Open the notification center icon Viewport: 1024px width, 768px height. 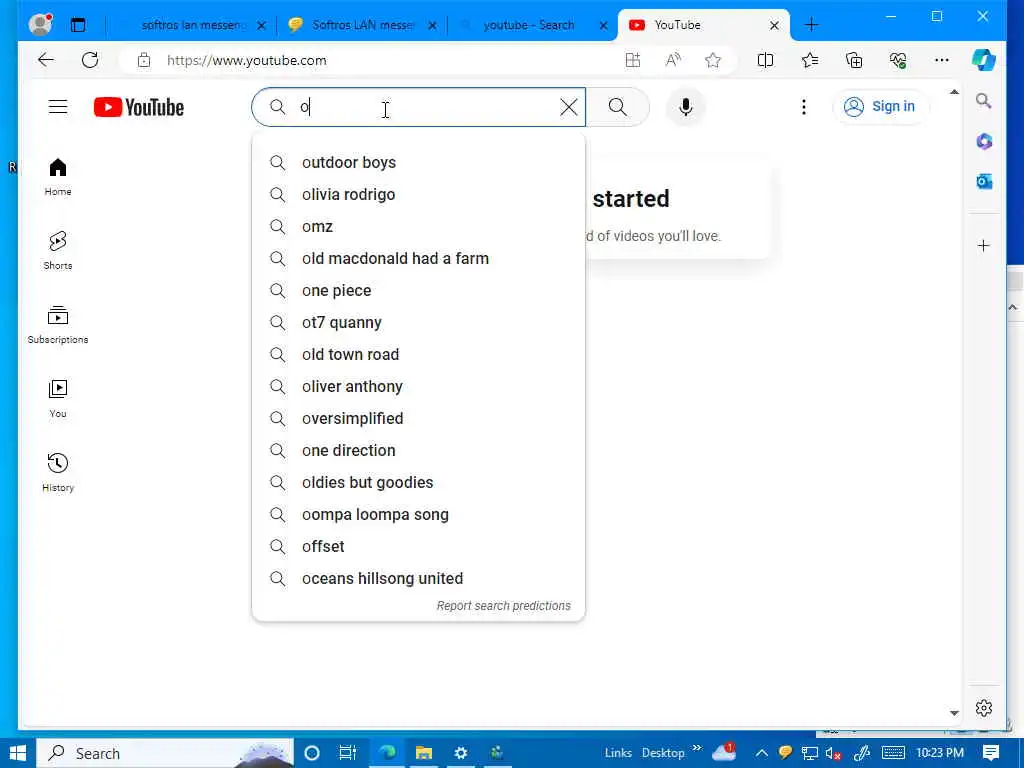point(991,754)
